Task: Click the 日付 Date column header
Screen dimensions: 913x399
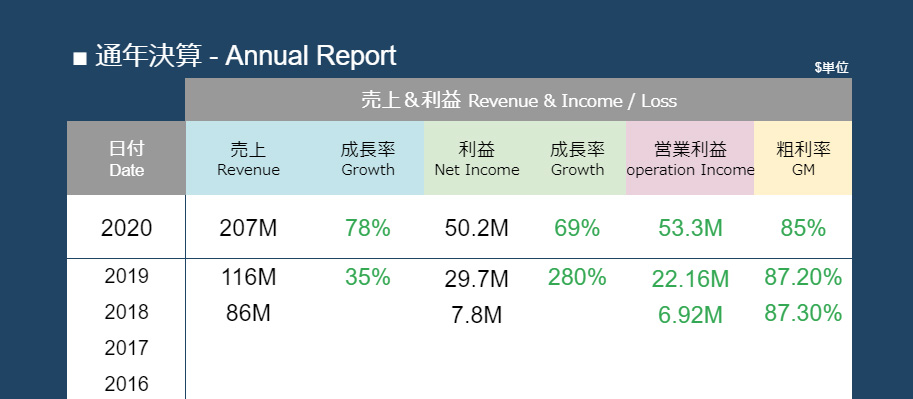Action: (126, 158)
